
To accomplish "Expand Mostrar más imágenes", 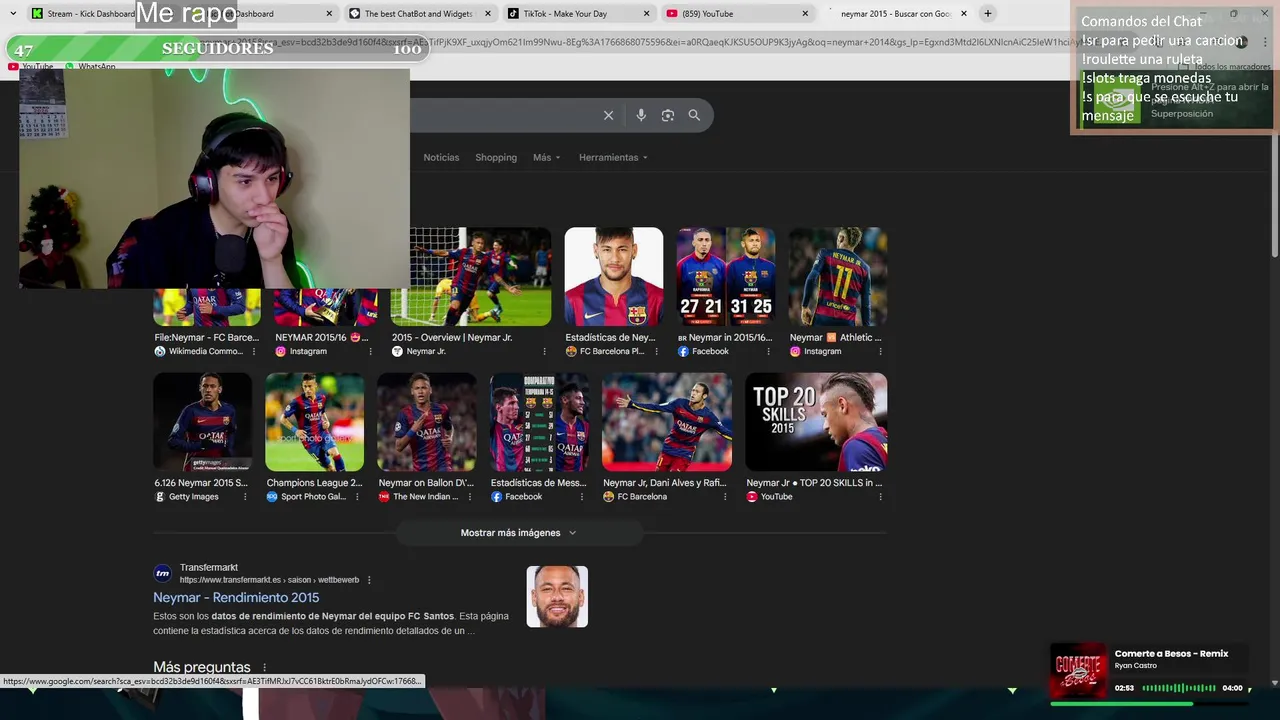I will coord(519,533).
